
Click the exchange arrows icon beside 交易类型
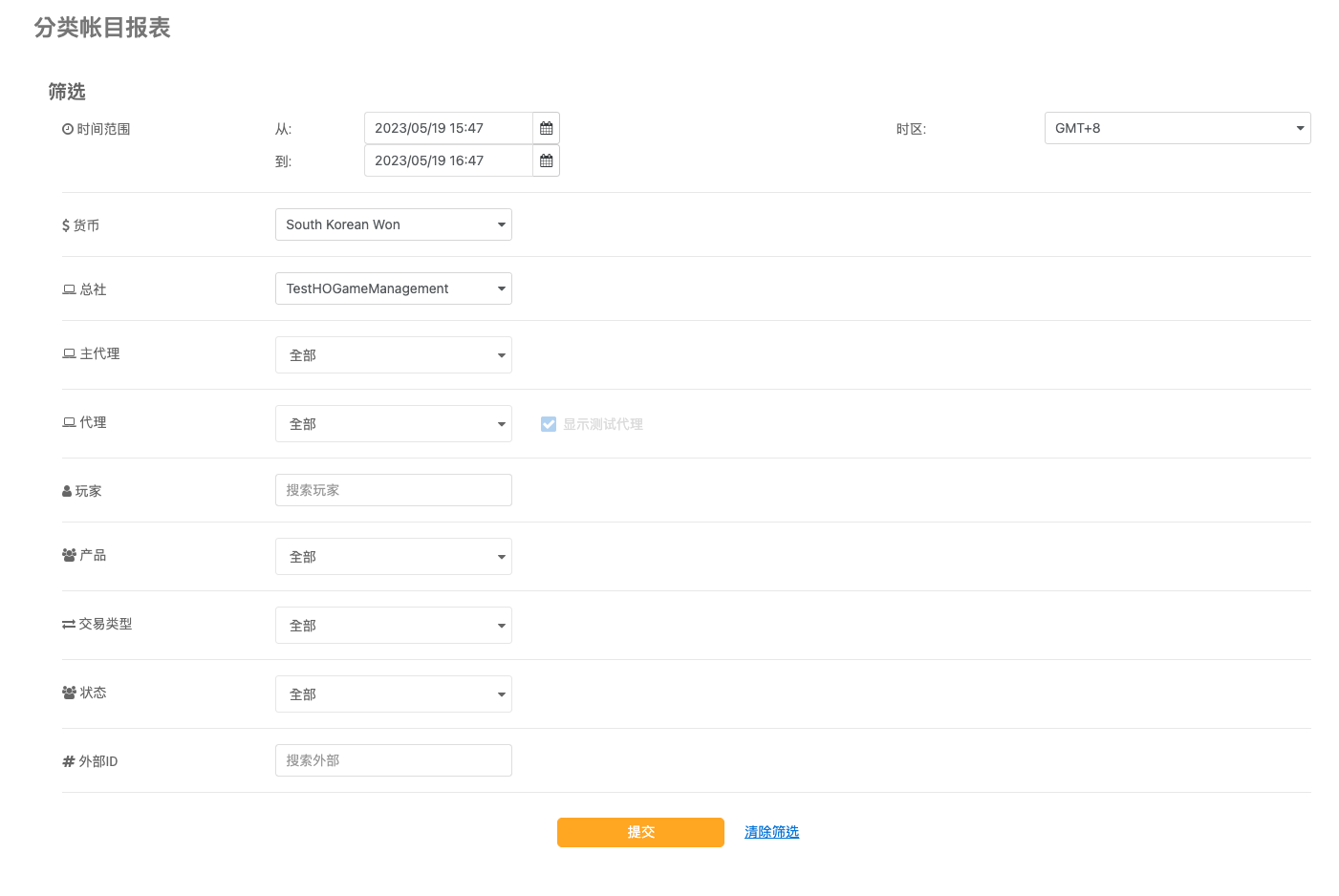69,624
